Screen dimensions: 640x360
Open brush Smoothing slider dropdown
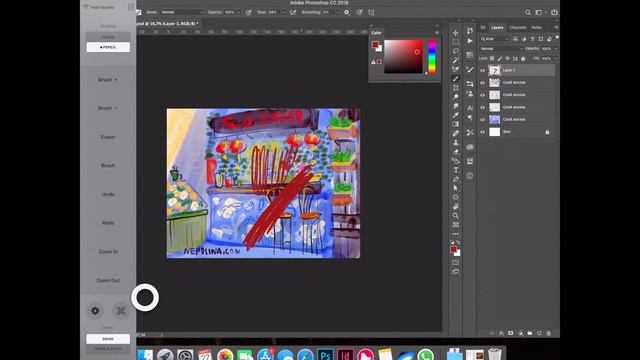point(337,12)
